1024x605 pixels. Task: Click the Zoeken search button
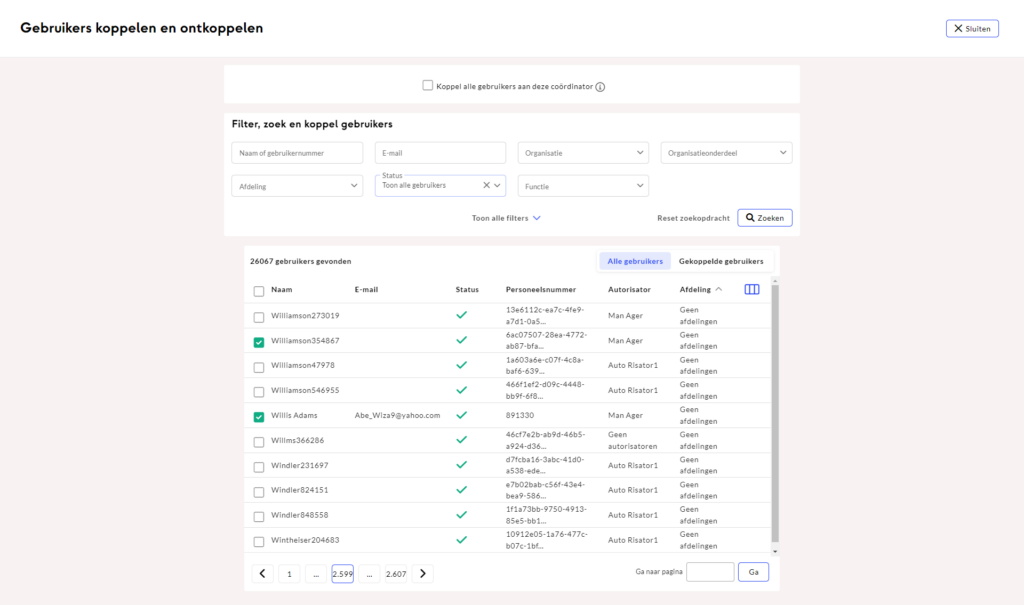765,218
